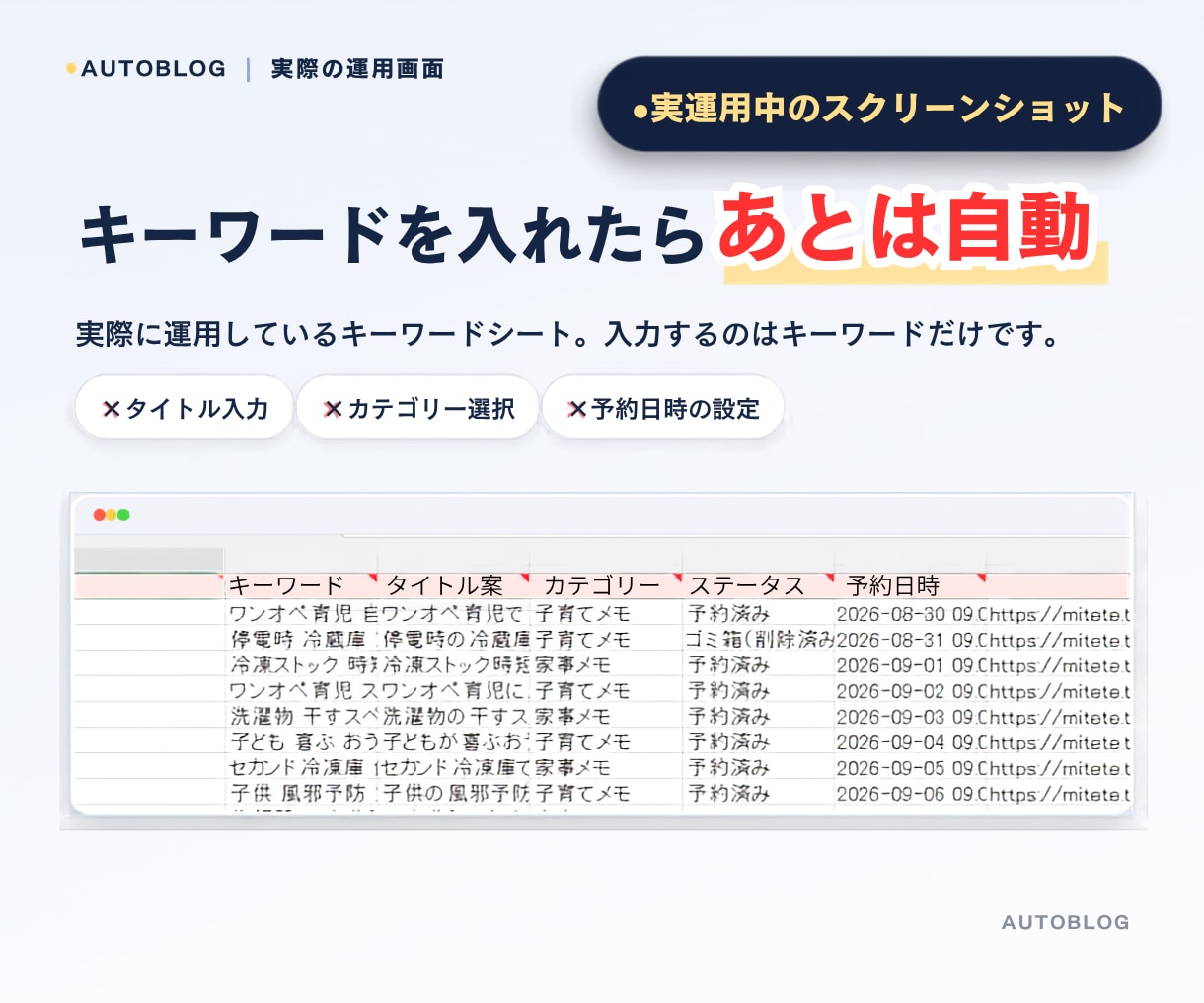Select title cell 子供の風邪予防
The width and height of the screenshot is (1204, 1003).
(x=455, y=794)
